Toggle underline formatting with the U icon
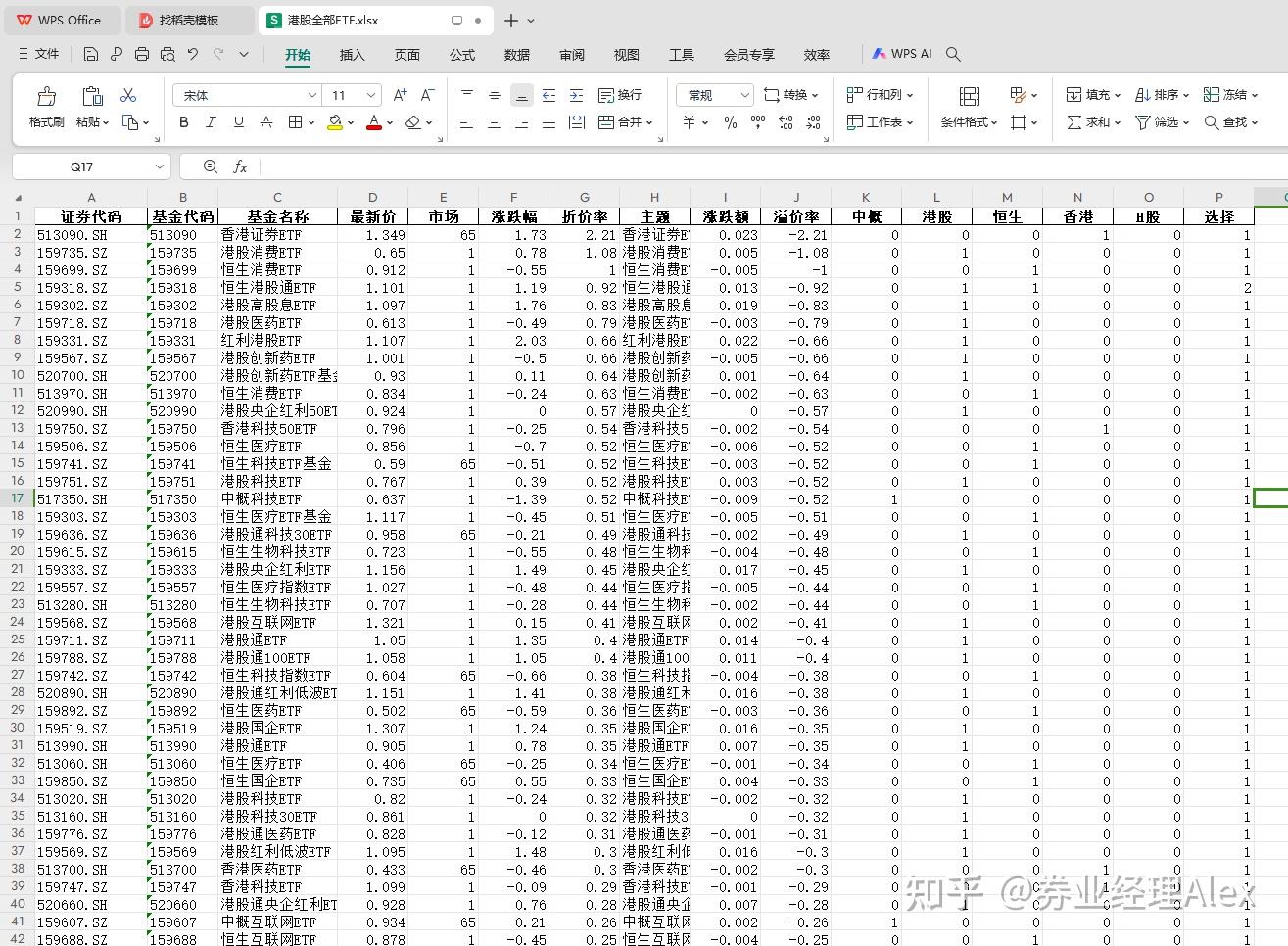 tap(238, 122)
